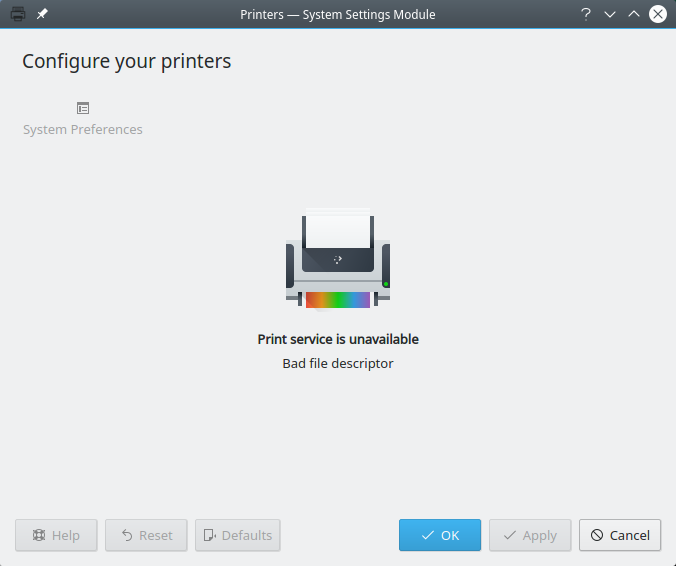Screen dimensions: 676x566
Task: Open the System Preferences toolbar item
Action: (x=83, y=119)
